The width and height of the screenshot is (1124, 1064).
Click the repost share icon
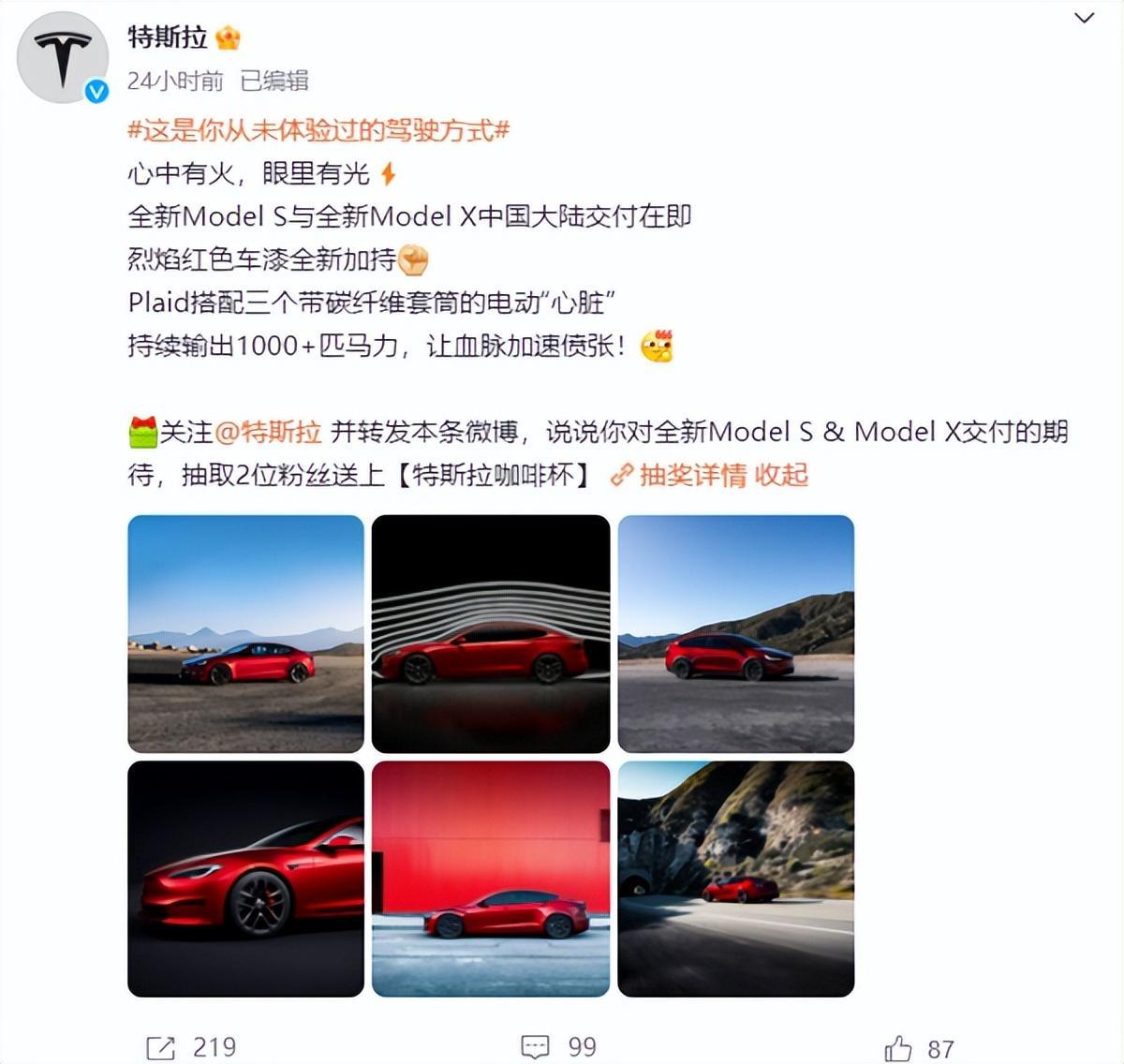(x=160, y=1048)
